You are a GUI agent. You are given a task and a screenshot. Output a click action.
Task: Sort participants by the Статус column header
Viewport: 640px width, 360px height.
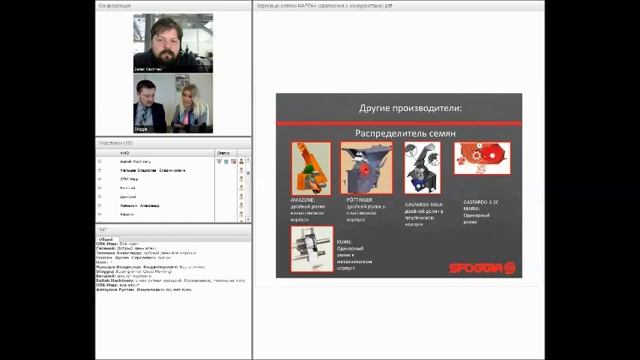pos(225,153)
